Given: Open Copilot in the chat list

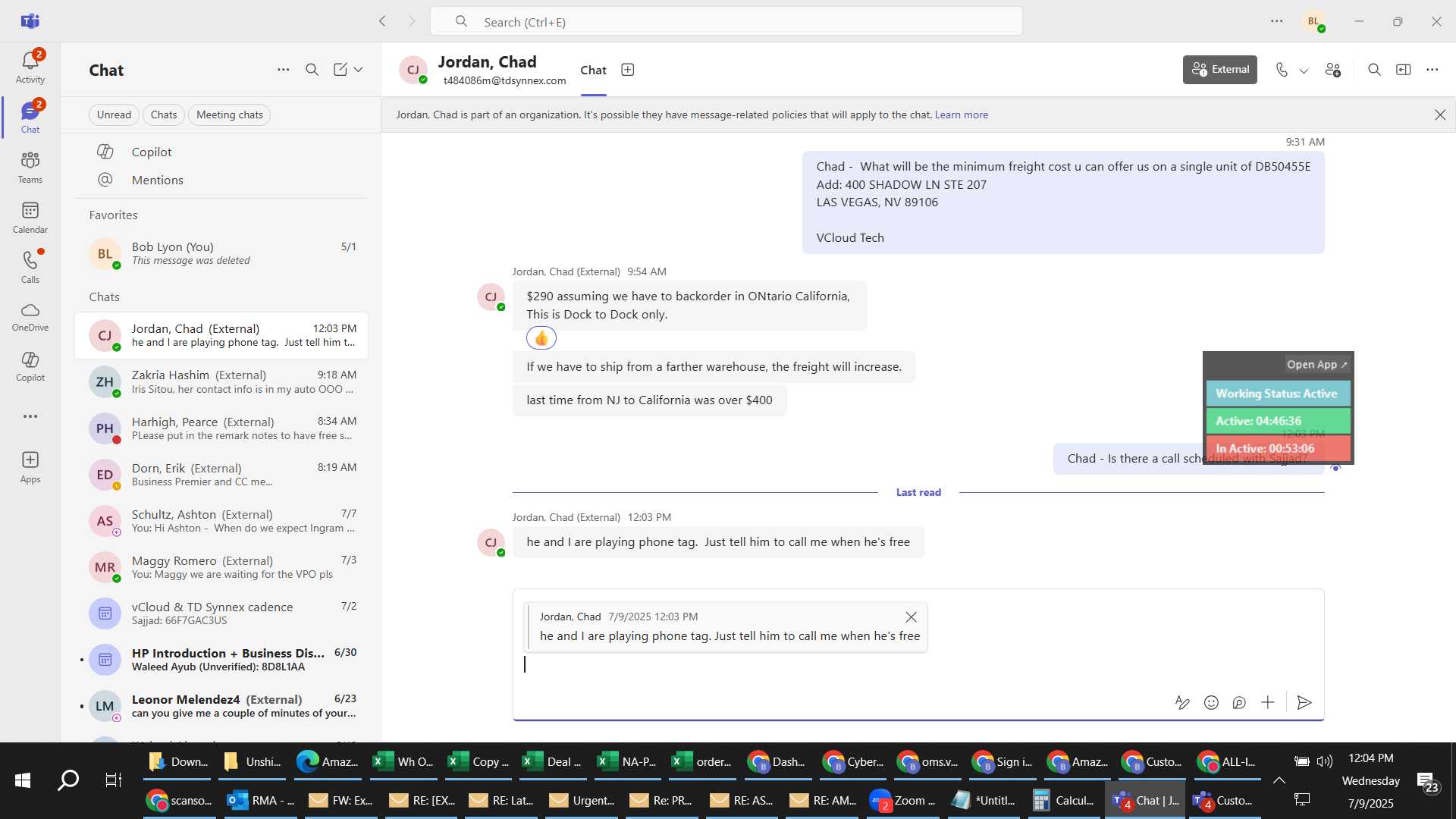Looking at the screenshot, I should (221, 152).
